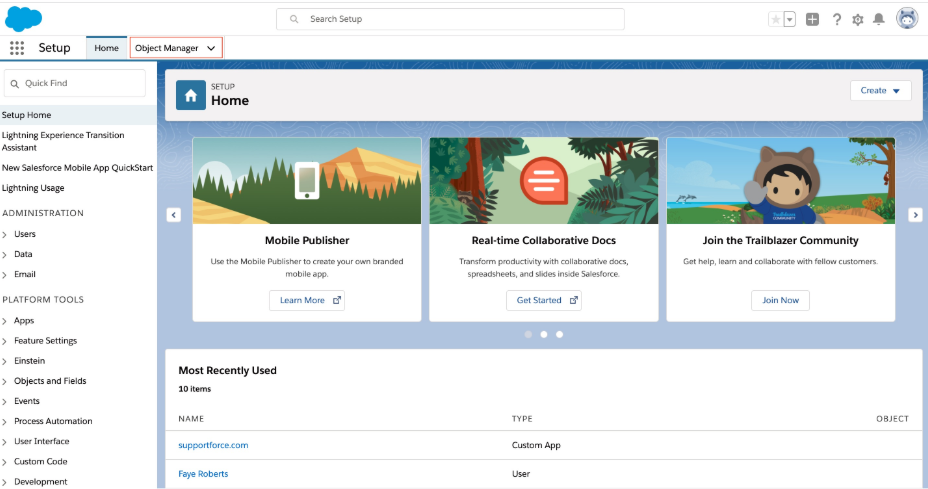Screen dimensions: 928x489
Task: Switch to the Home tab
Action: pos(106,48)
